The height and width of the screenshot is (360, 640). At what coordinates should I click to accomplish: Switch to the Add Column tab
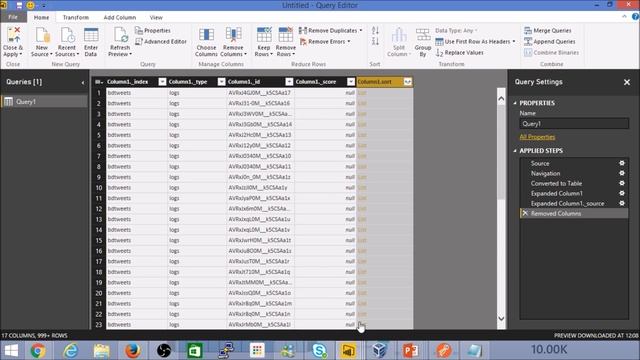coord(120,18)
